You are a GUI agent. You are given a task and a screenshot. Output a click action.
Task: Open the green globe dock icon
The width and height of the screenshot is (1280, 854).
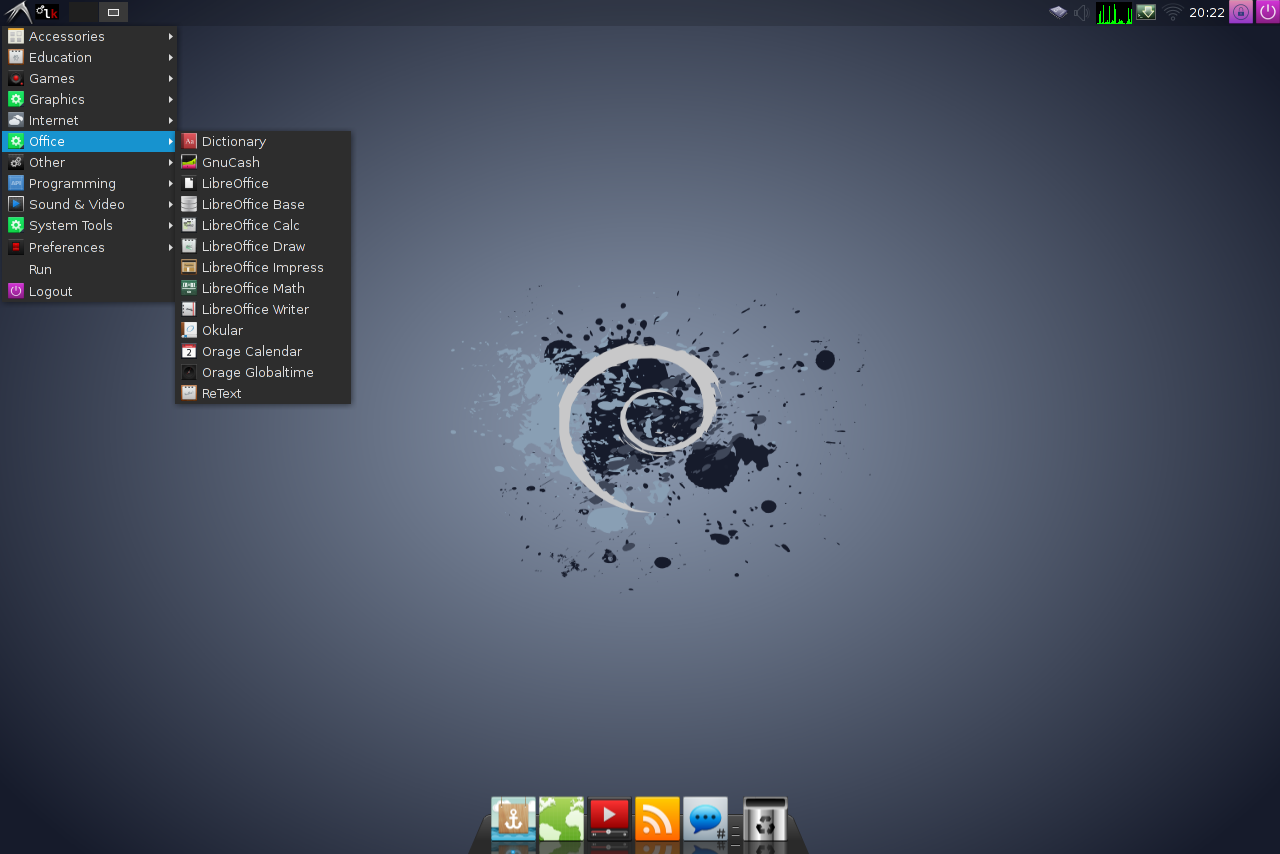pyautogui.click(x=561, y=819)
